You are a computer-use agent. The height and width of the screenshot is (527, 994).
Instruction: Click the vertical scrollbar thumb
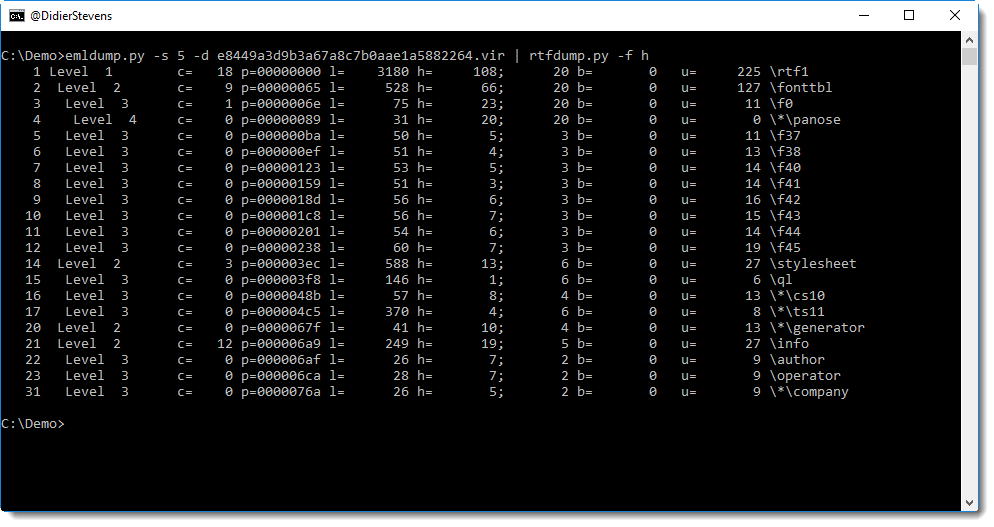pos(969,56)
